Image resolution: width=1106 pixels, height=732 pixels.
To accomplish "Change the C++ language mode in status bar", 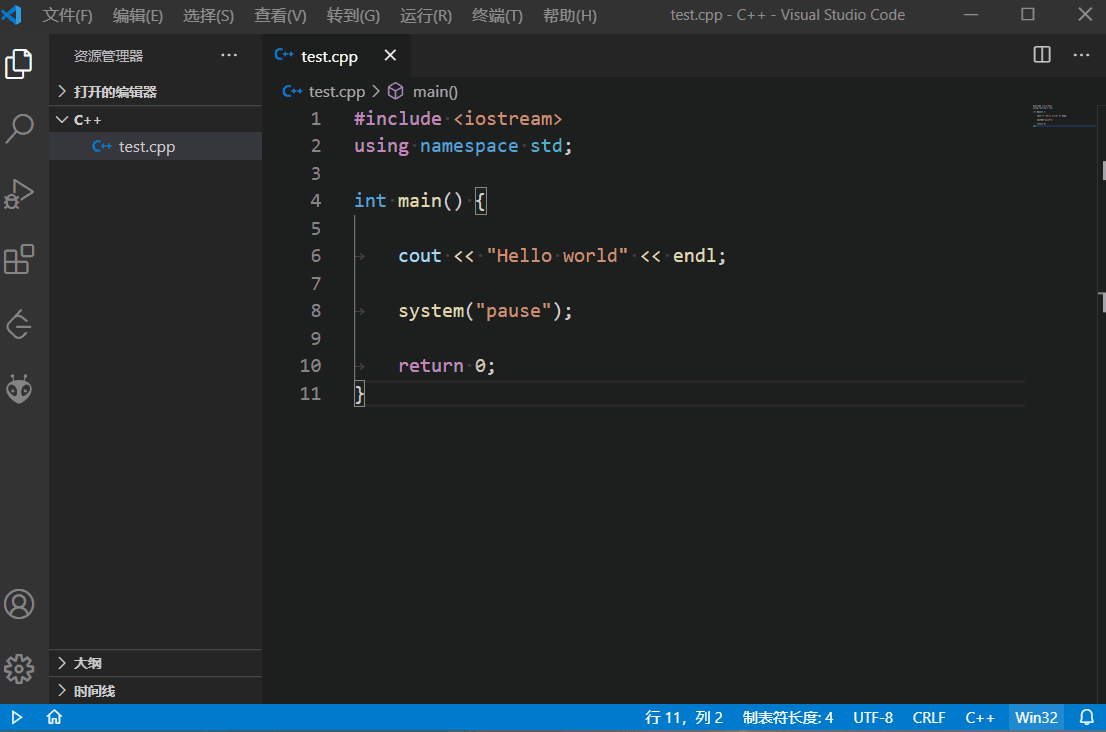I will 980,718.
